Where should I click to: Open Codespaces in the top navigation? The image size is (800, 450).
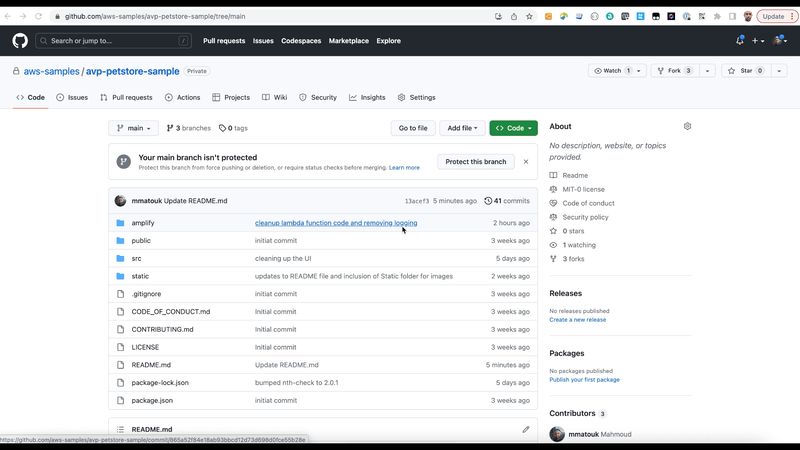[301, 41]
